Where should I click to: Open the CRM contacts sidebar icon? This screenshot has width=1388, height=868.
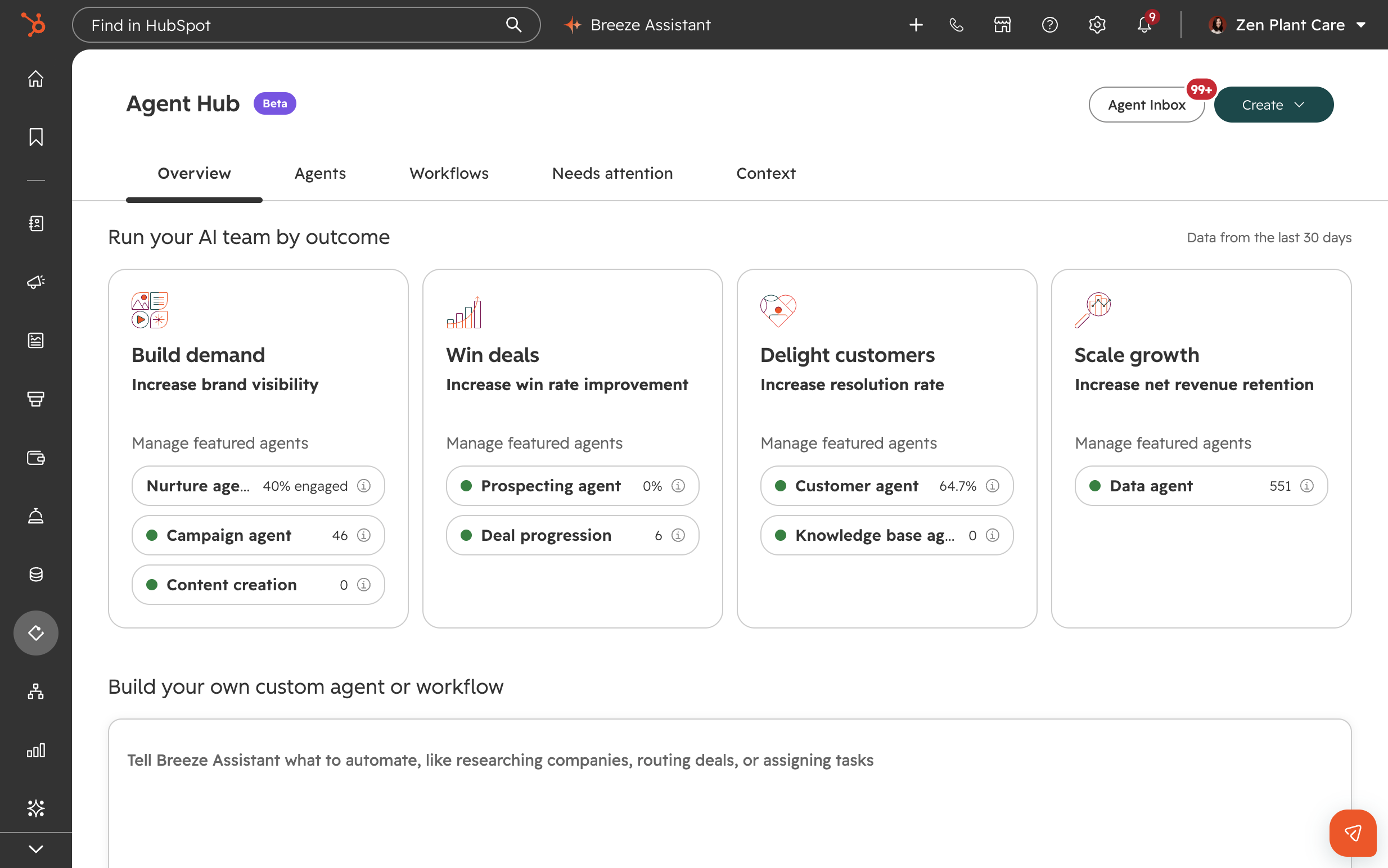tap(35, 223)
